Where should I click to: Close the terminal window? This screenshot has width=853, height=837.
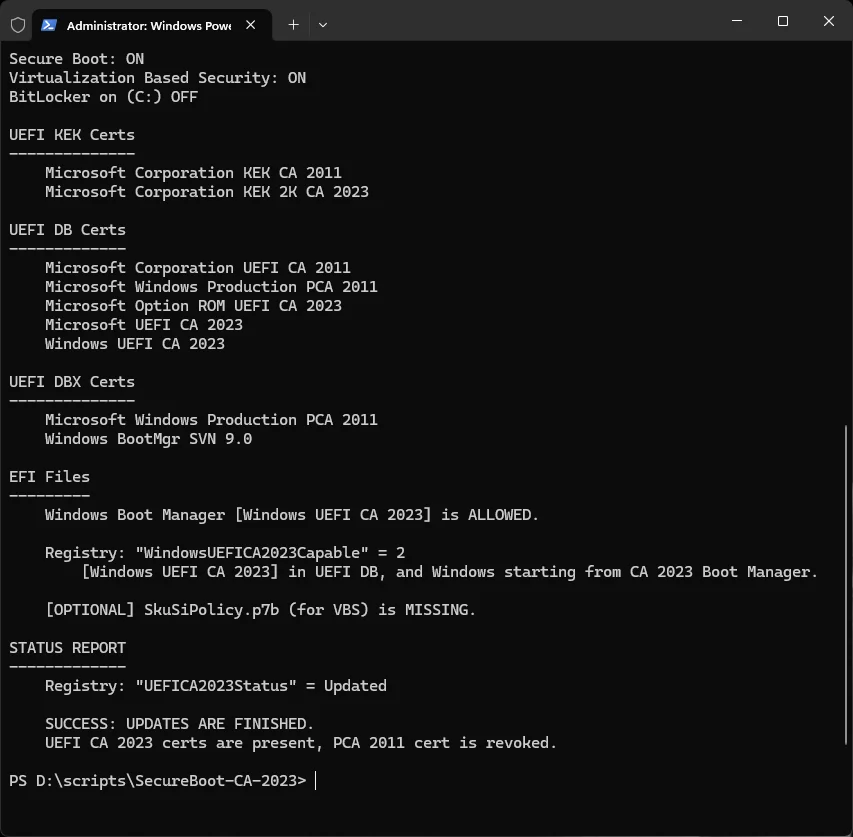(x=829, y=21)
